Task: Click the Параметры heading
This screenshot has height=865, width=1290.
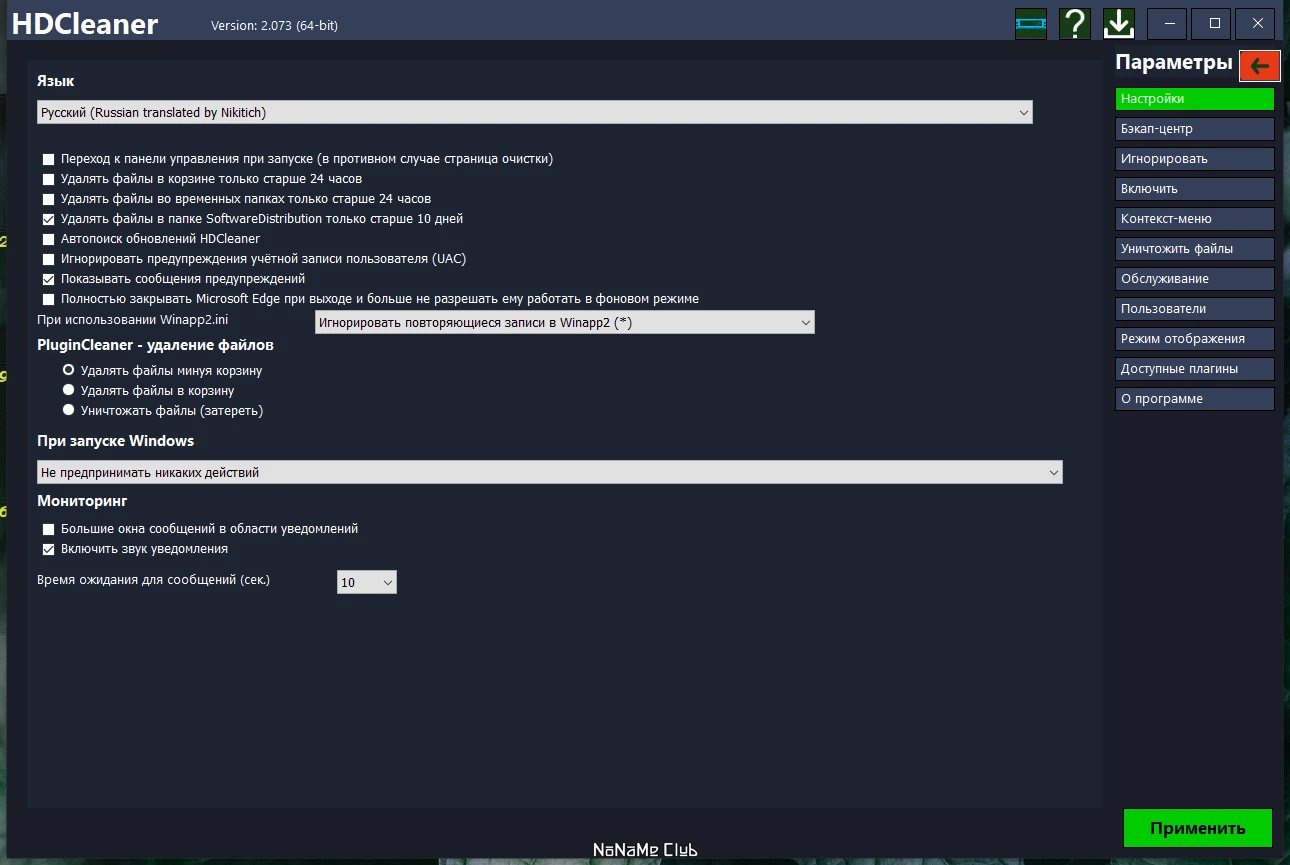Action: pos(1174,63)
